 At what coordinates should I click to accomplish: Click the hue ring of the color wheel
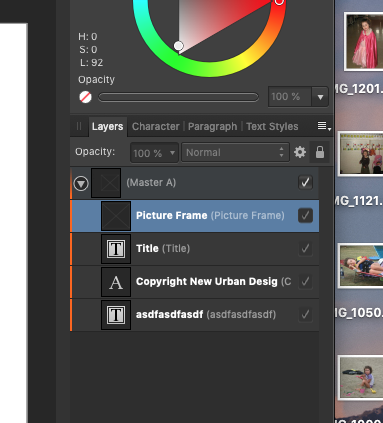tap(209, 69)
